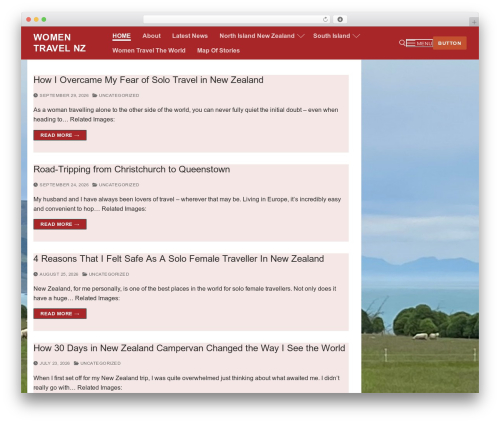Open 4 Reasons That I Felt Safe title
This screenshot has width=500, height=423.
(179, 259)
